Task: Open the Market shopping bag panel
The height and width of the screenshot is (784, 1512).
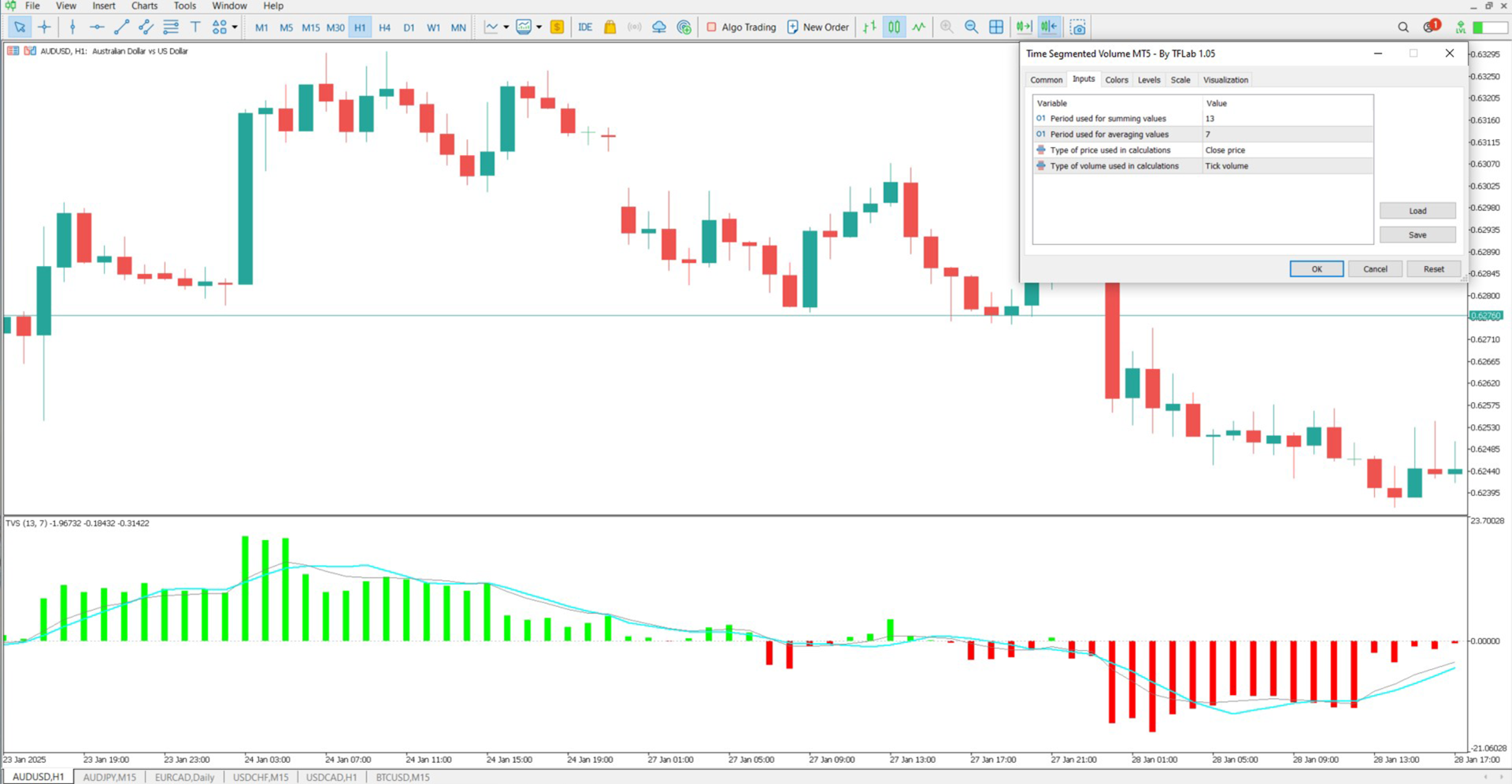Action: 610,26
